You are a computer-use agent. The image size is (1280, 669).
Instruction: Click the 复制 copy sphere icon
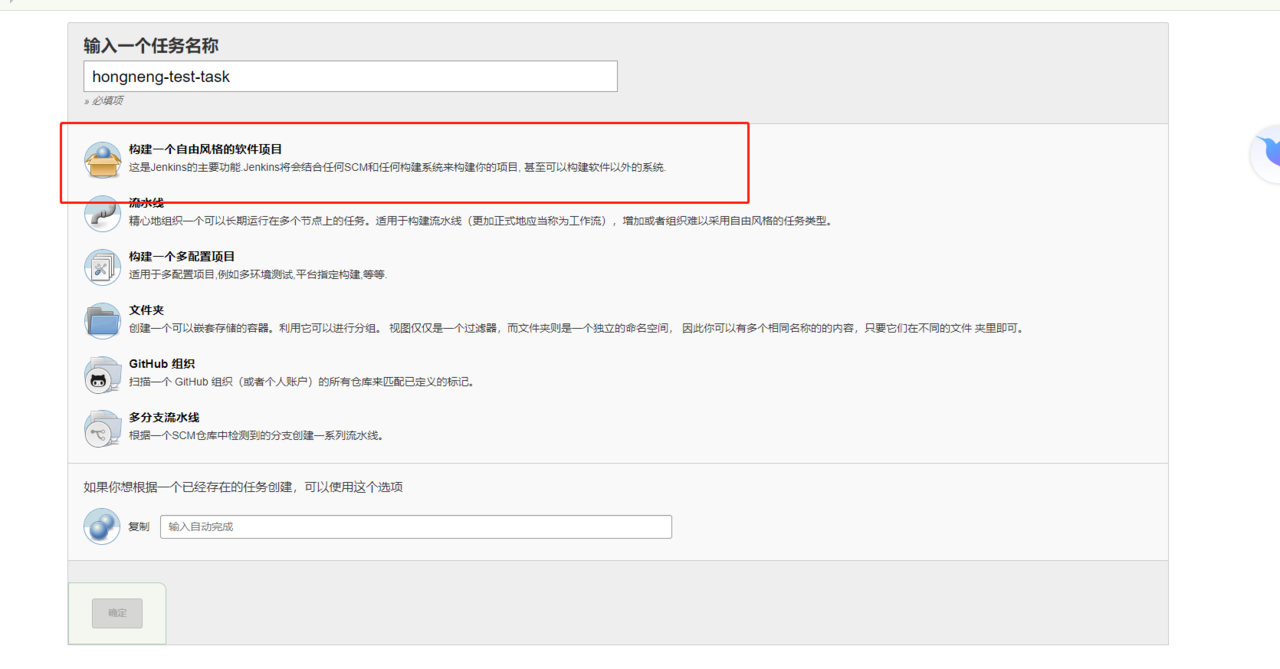pyautogui.click(x=102, y=526)
